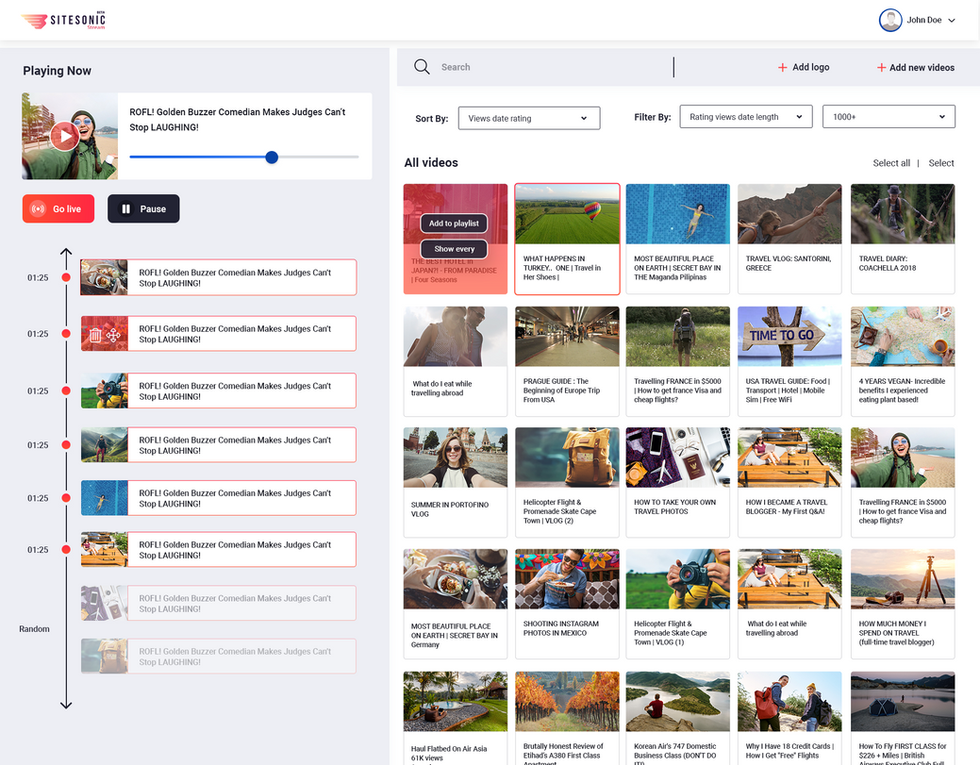The height and width of the screenshot is (765, 980).
Task: Click the up arrow atop the playlist timeline
Action: (66, 253)
